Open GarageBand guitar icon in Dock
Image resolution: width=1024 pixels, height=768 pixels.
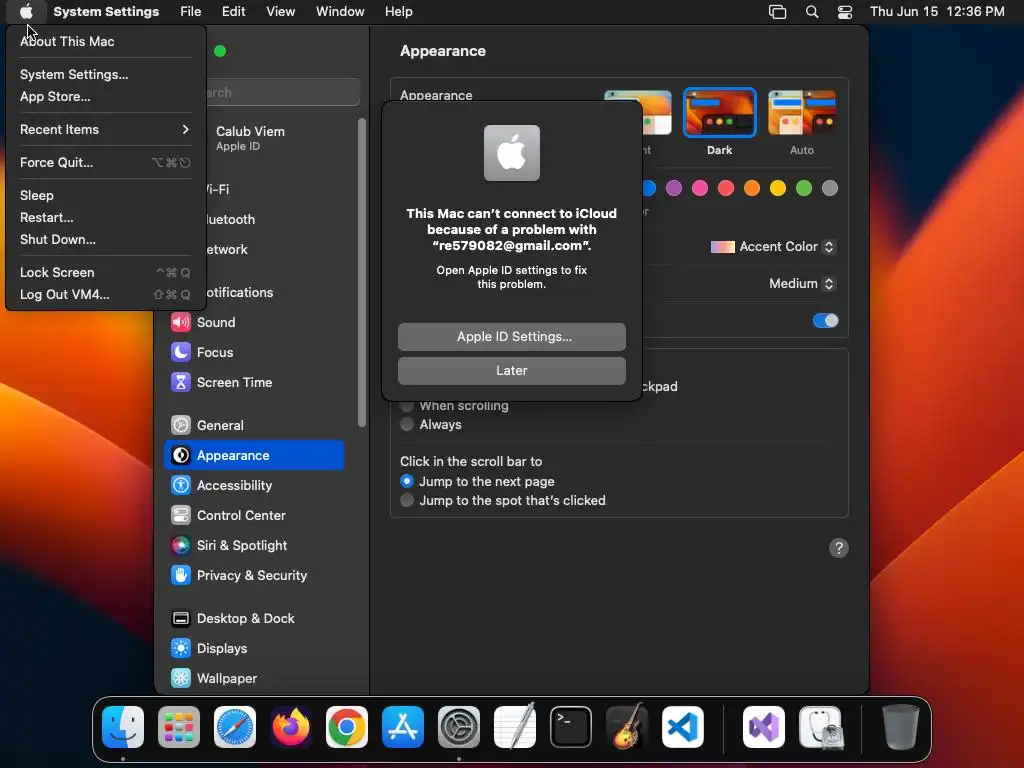pyautogui.click(x=627, y=727)
